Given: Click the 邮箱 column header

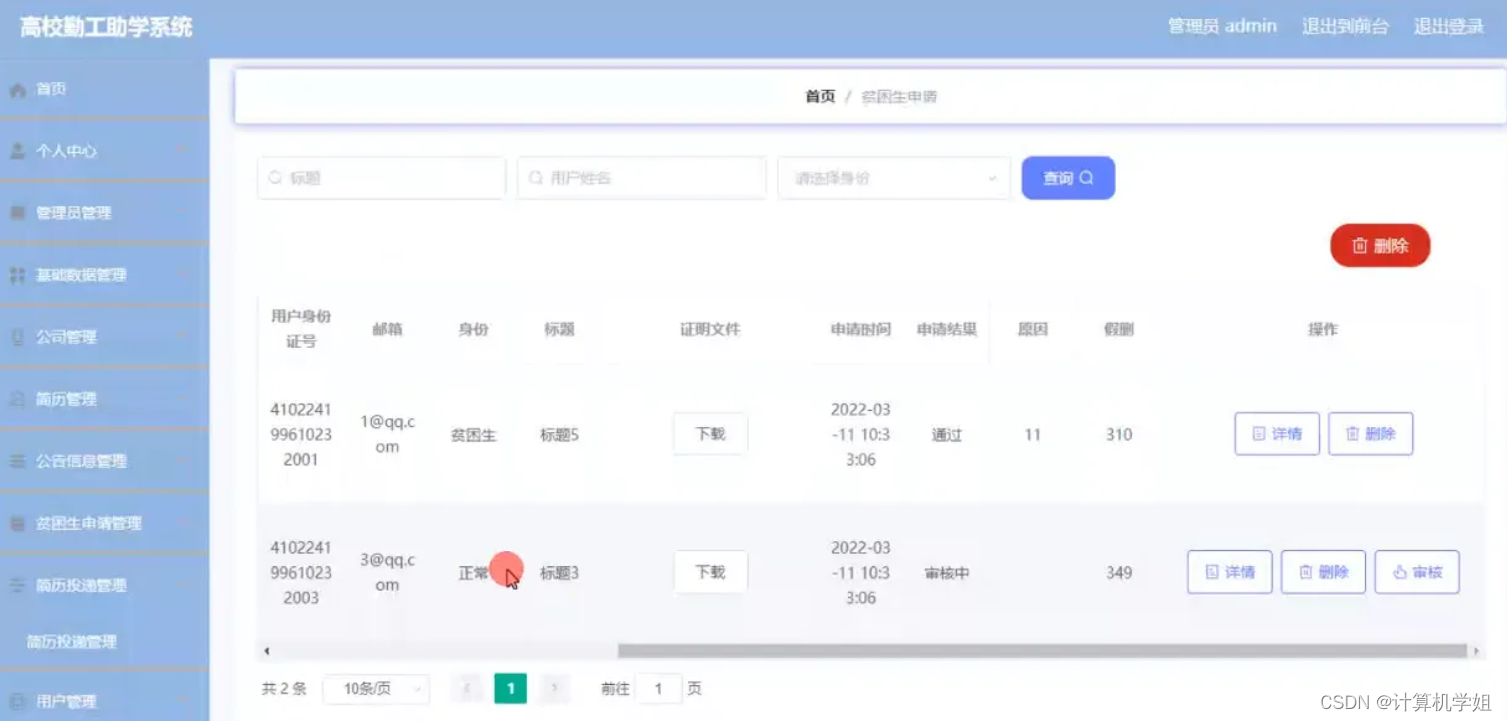Looking at the screenshot, I should 387,329.
